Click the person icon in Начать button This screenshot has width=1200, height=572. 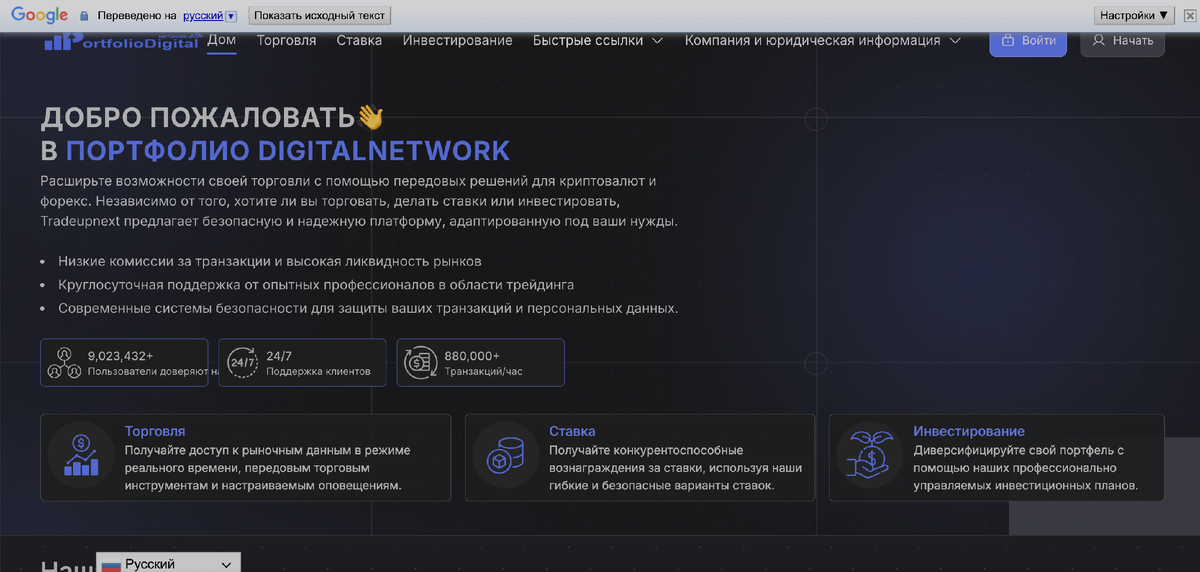pos(1099,41)
